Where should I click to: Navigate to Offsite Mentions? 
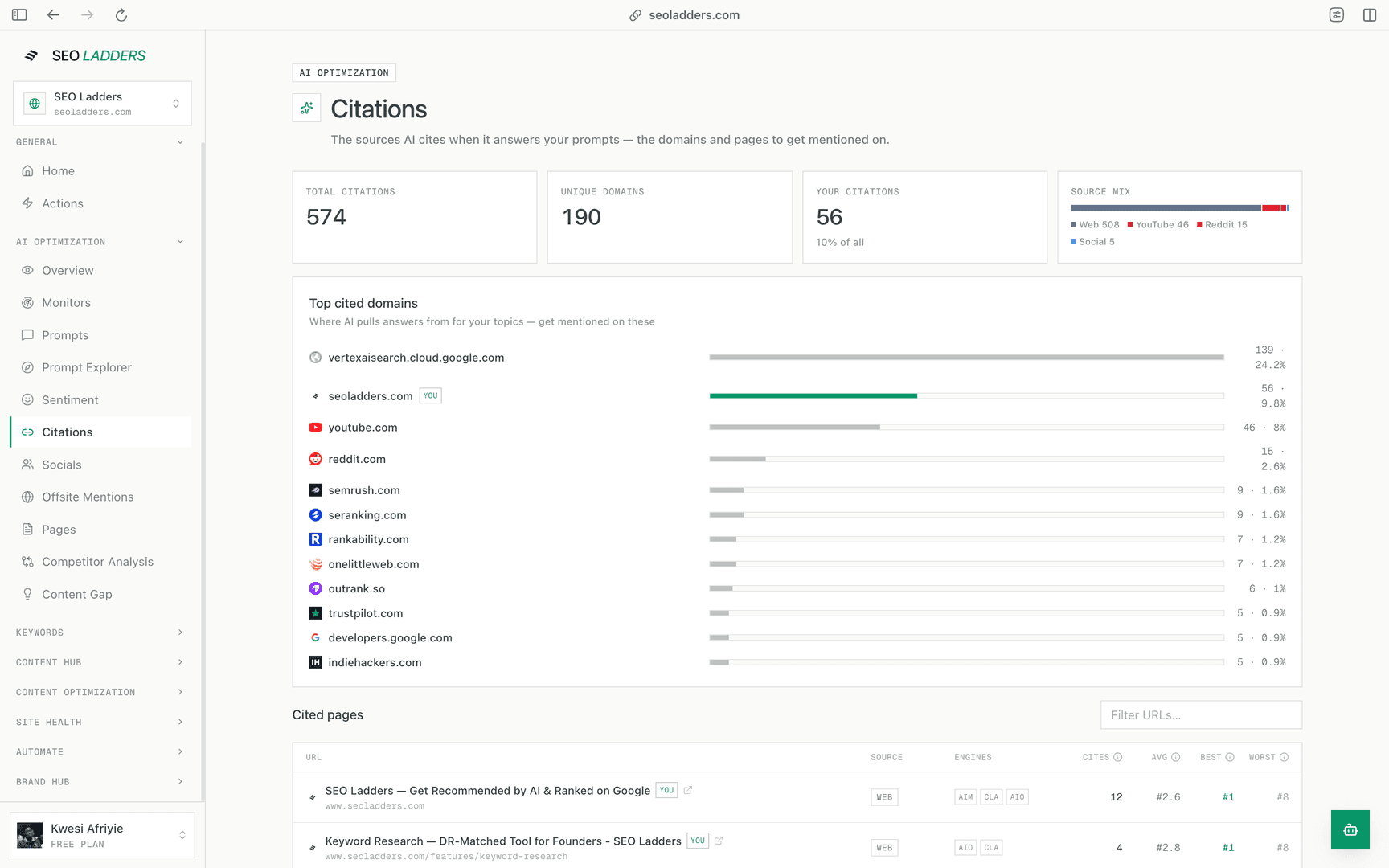[88, 497]
